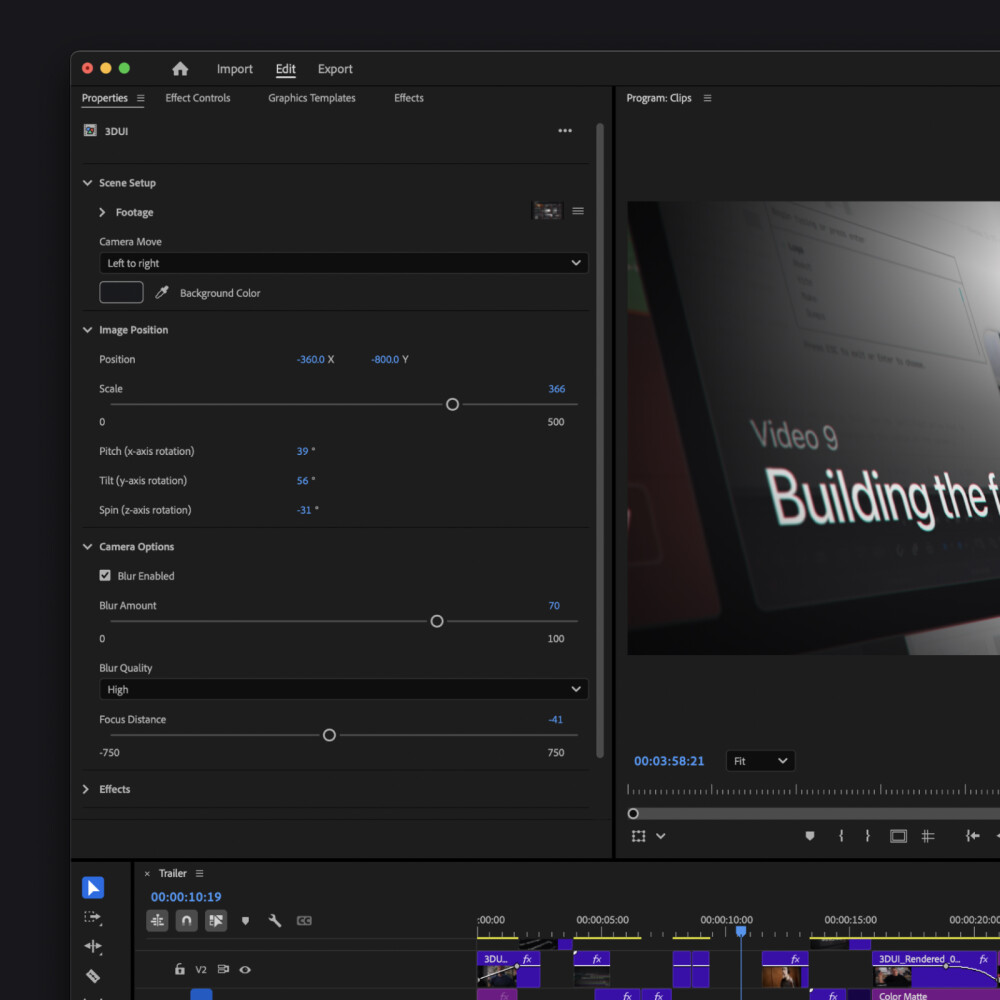Collapse the Image Position section
The width and height of the screenshot is (1000, 1000).
pos(87,330)
